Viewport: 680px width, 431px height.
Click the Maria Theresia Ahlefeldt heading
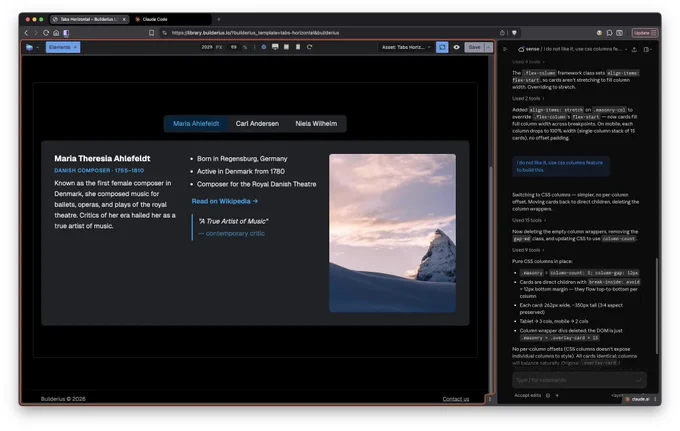tap(102, 159)
